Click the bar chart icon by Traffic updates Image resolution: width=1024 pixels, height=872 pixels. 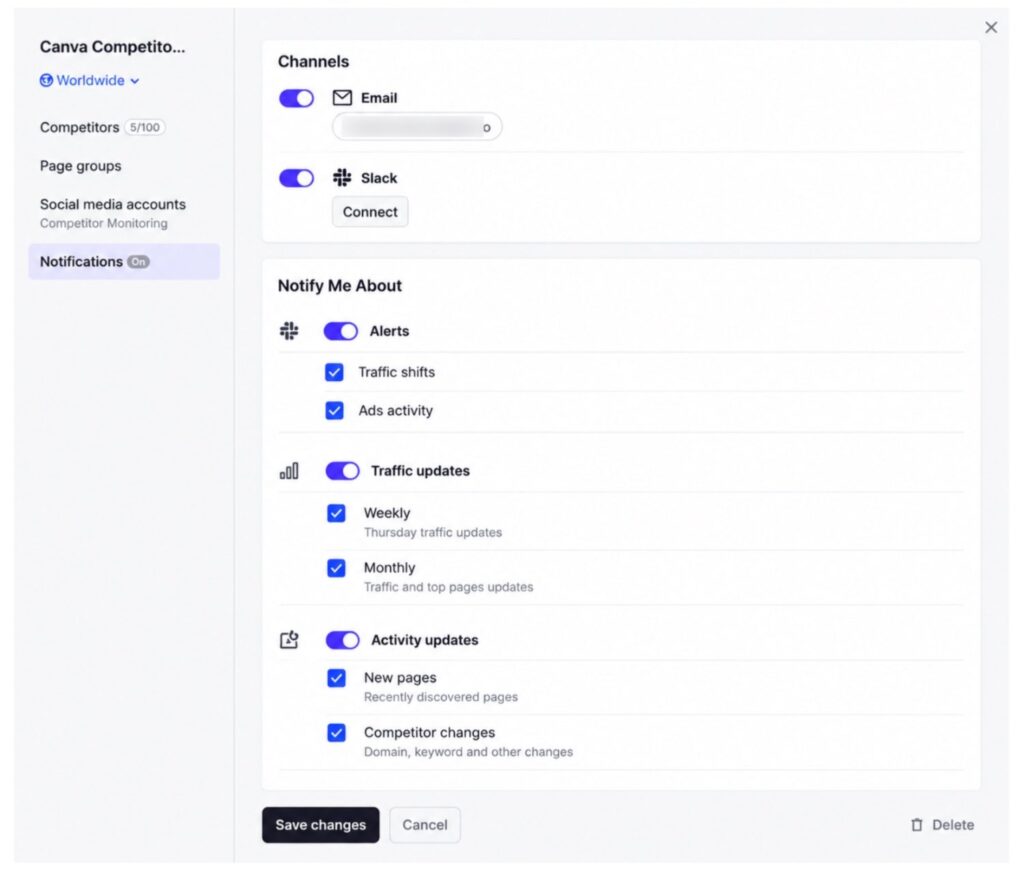click(x=289, y=471)
